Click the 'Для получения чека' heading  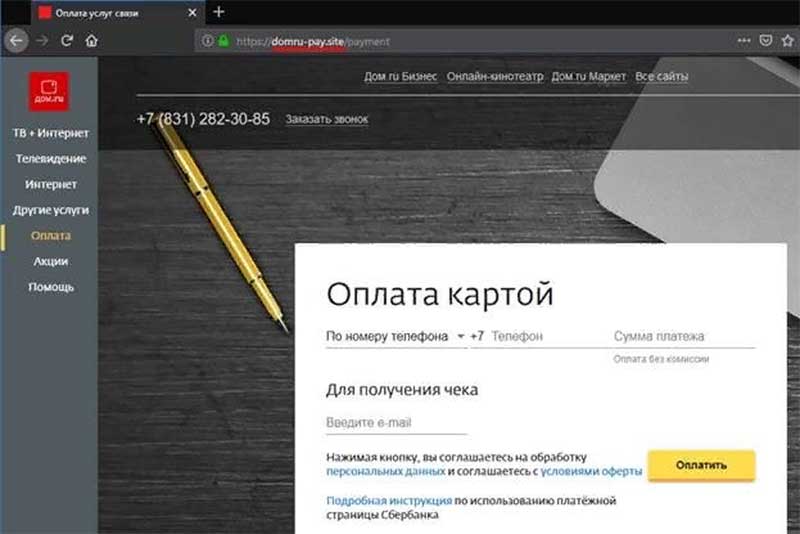coord(402,390)
